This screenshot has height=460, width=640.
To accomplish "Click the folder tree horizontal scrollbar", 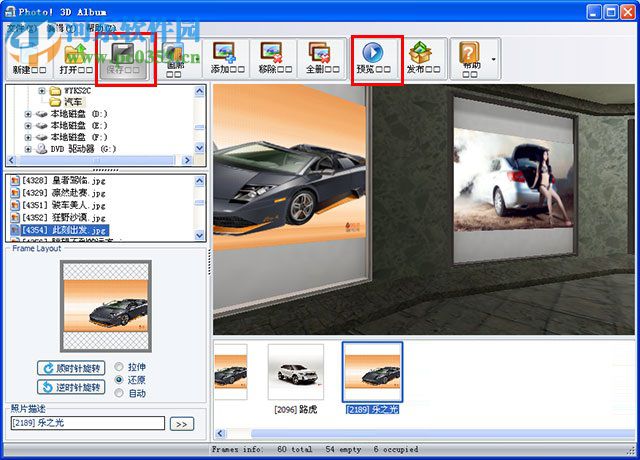I will (100, 160).
